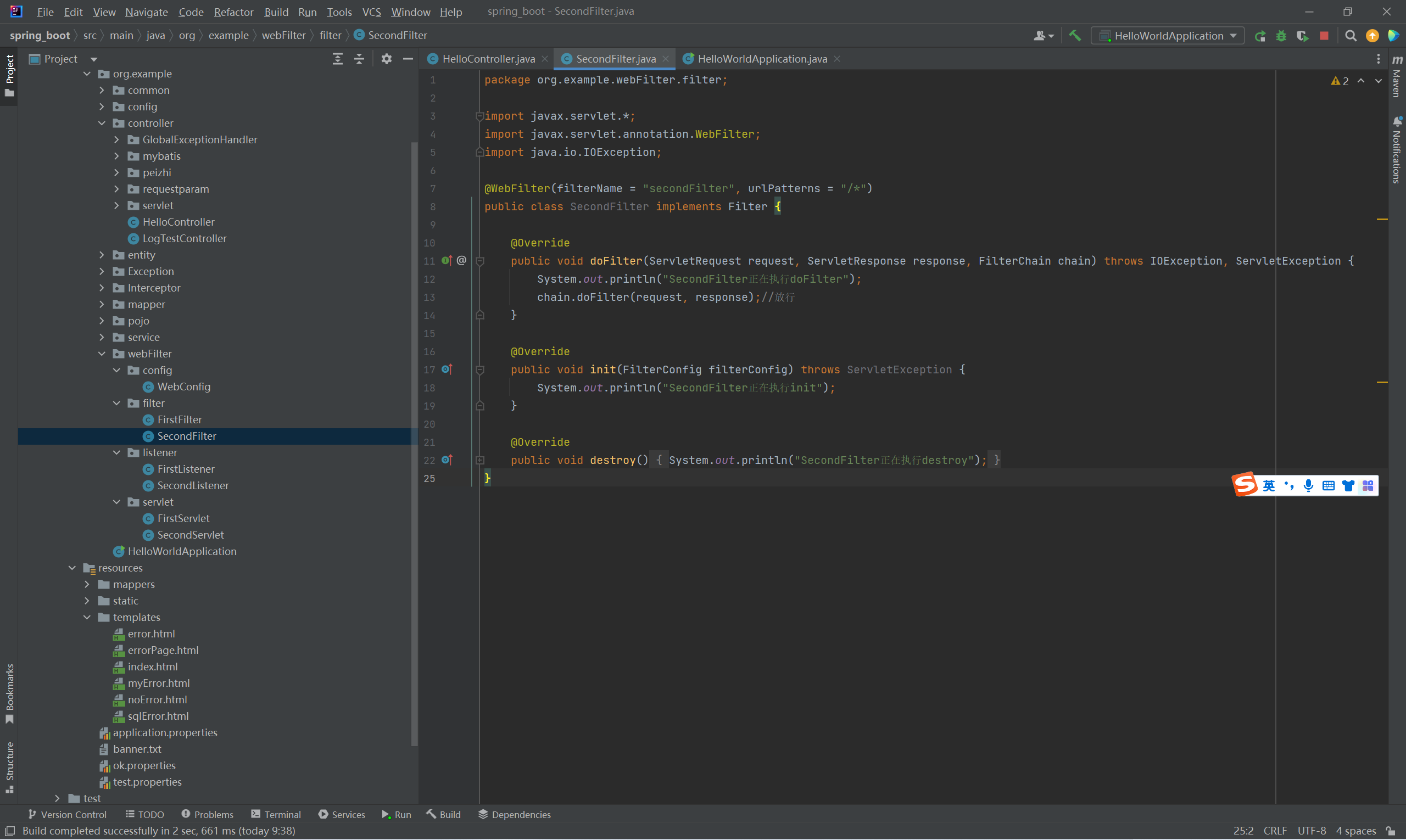
Task: Toggle code folding on the destroy method
Action: [479, 460]
